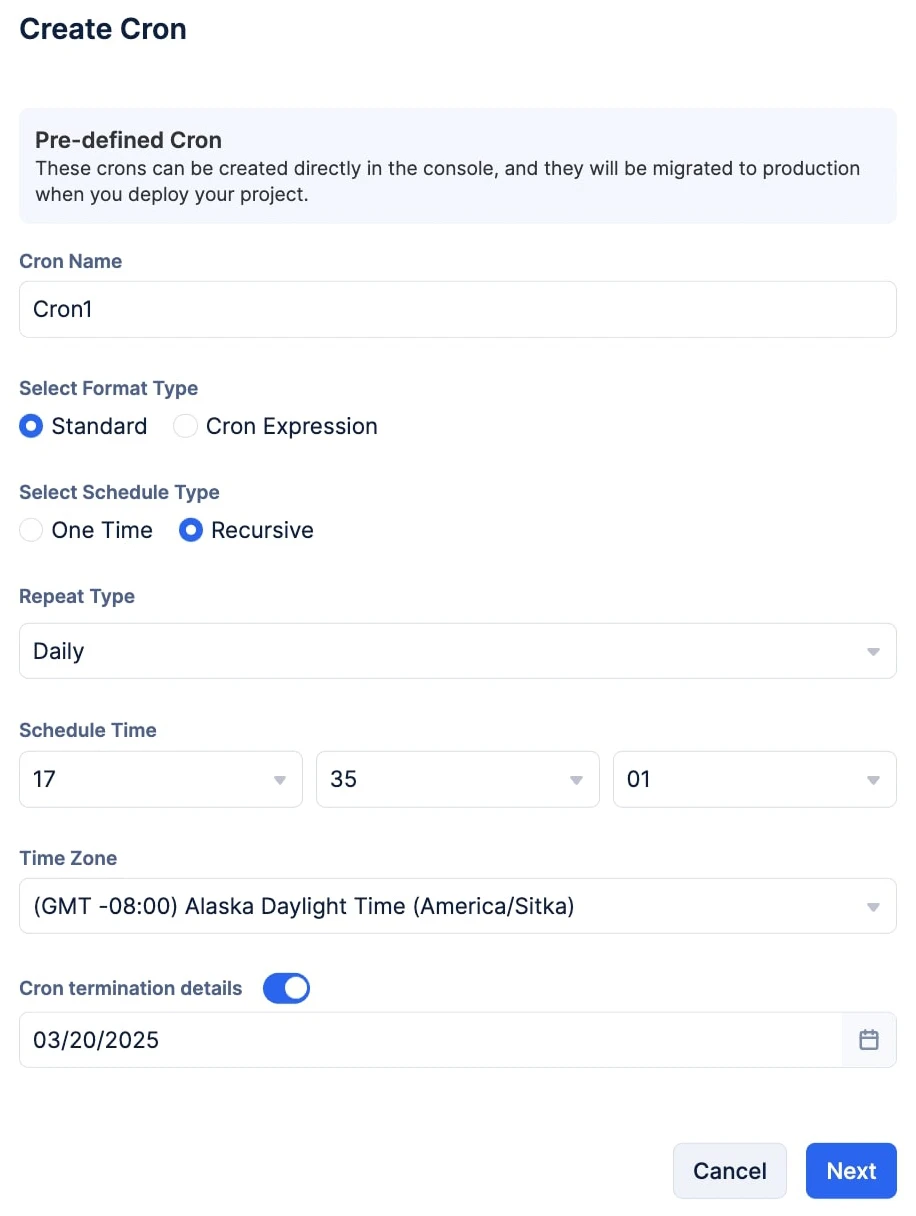Image resolution: width=916 pixels, height=1216 pixels.
Task: Toggle Cron termination details switch
Action: (x=287, y=988)
